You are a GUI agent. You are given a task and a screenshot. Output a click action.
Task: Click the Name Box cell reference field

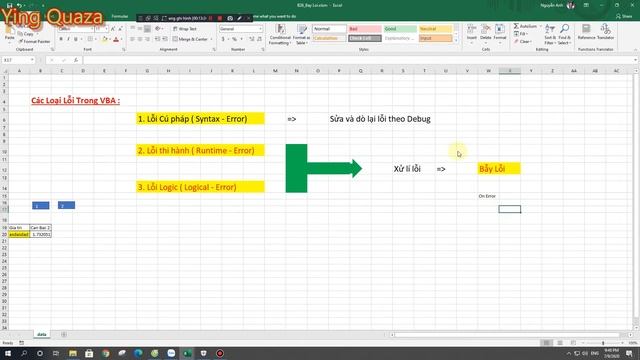tap(18, 60)
